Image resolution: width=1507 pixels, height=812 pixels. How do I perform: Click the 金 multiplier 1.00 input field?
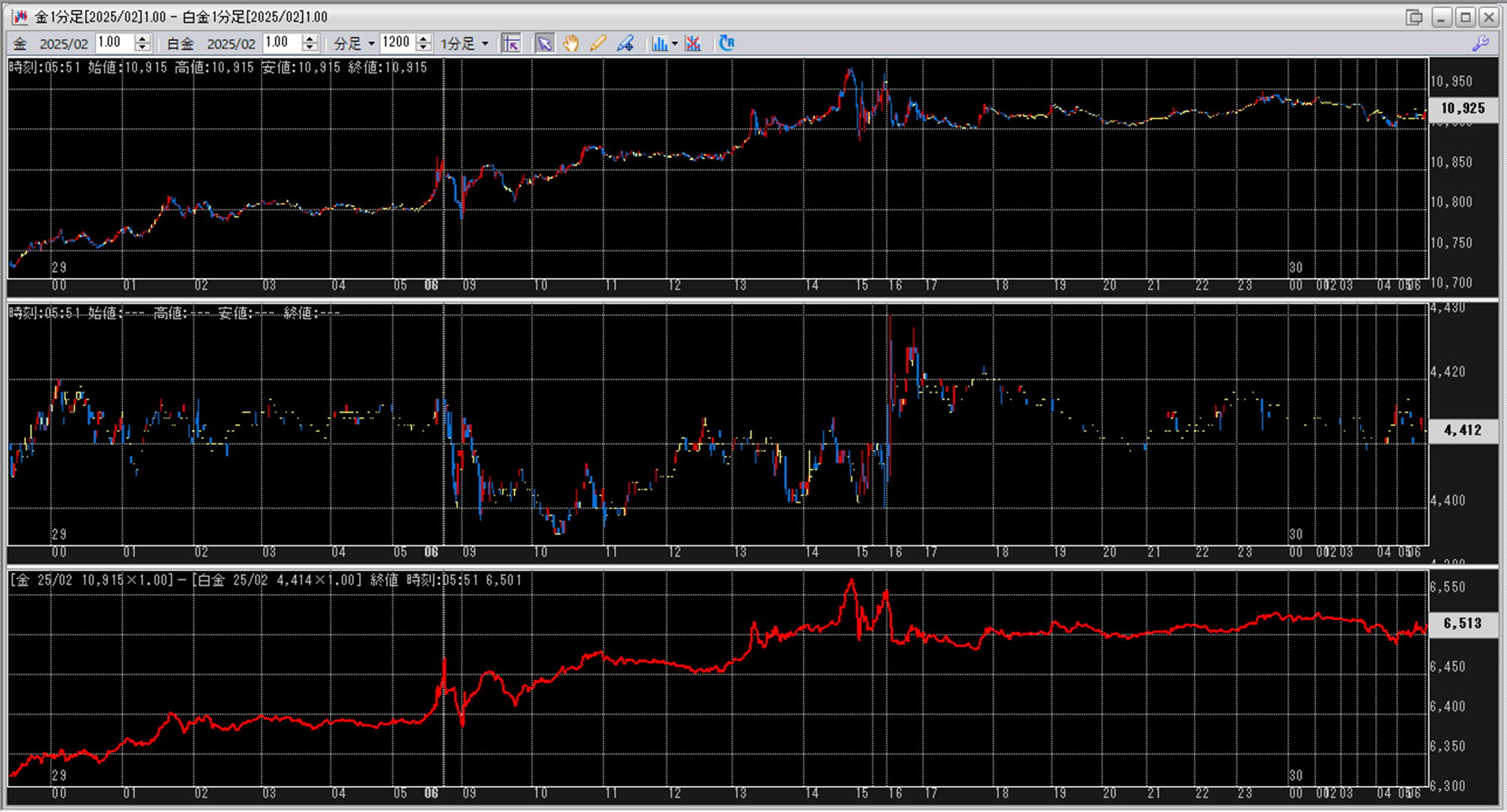click(114, 43)
